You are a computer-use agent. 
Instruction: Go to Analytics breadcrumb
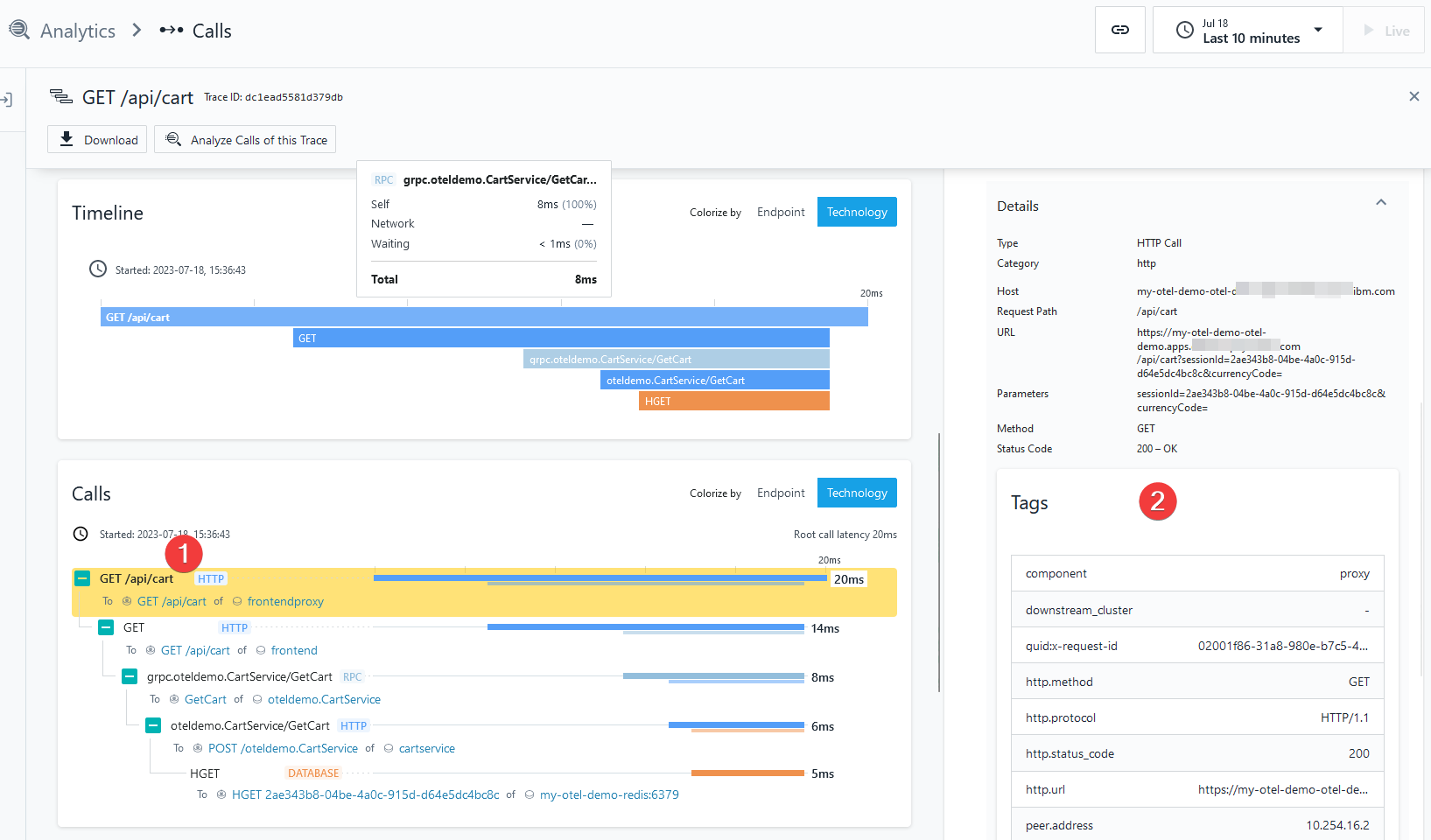click(78, 31)
